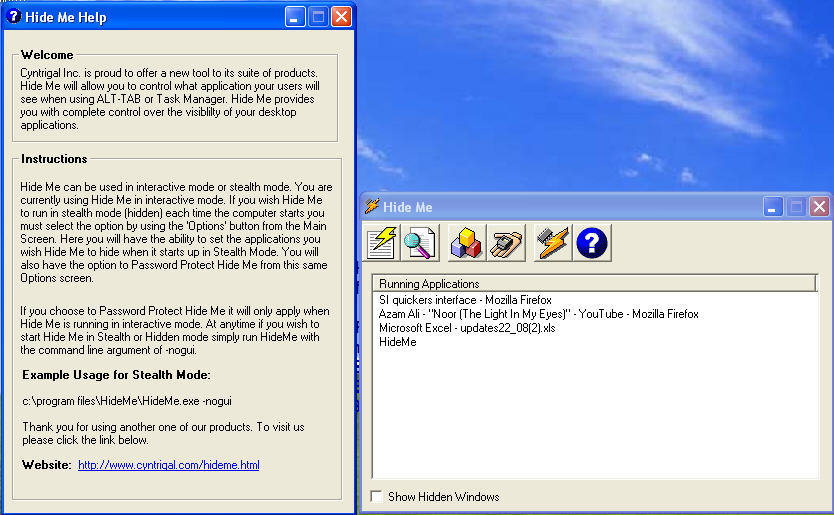This screenshot has width=834, height=515.
Task: Minimize the Hide Me main window
Action: click(773, 206)
